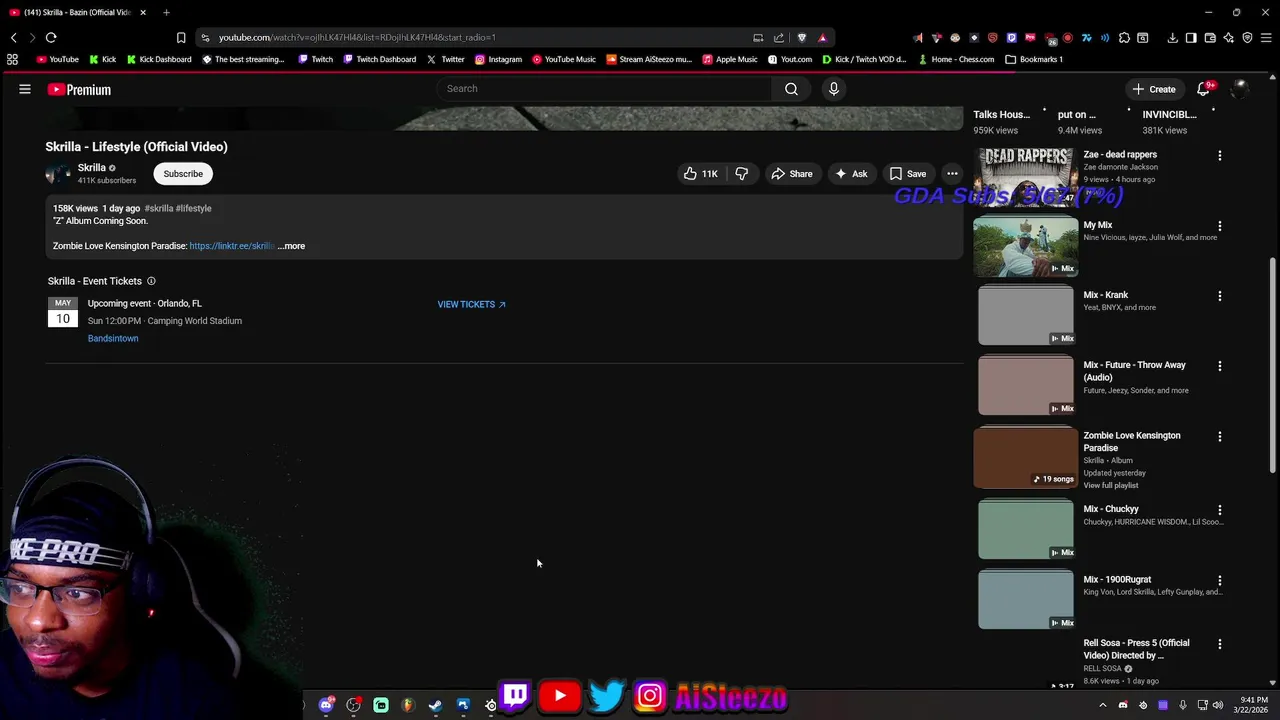Click the Brave Rewards triangle icon

tap(823, 38)
